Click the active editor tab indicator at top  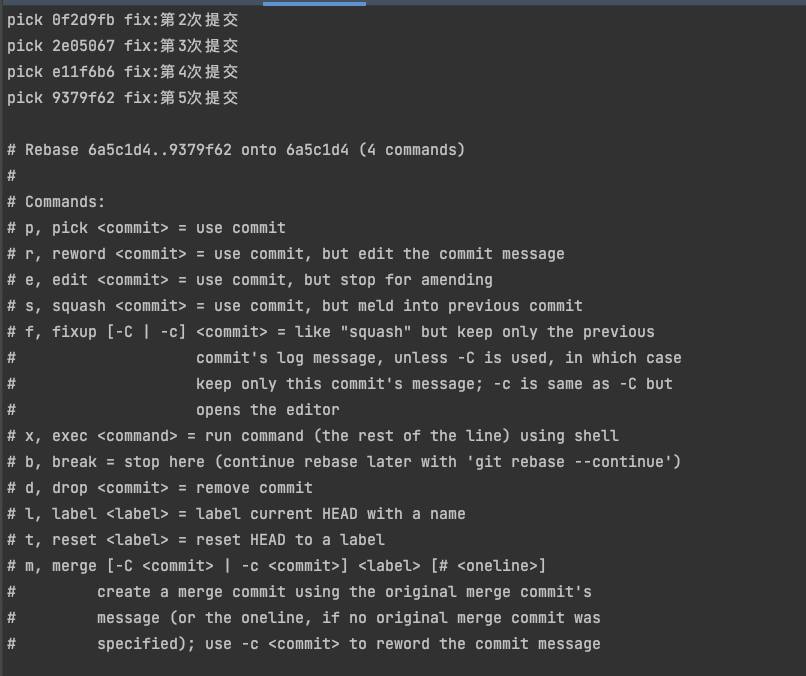[314, 3]
